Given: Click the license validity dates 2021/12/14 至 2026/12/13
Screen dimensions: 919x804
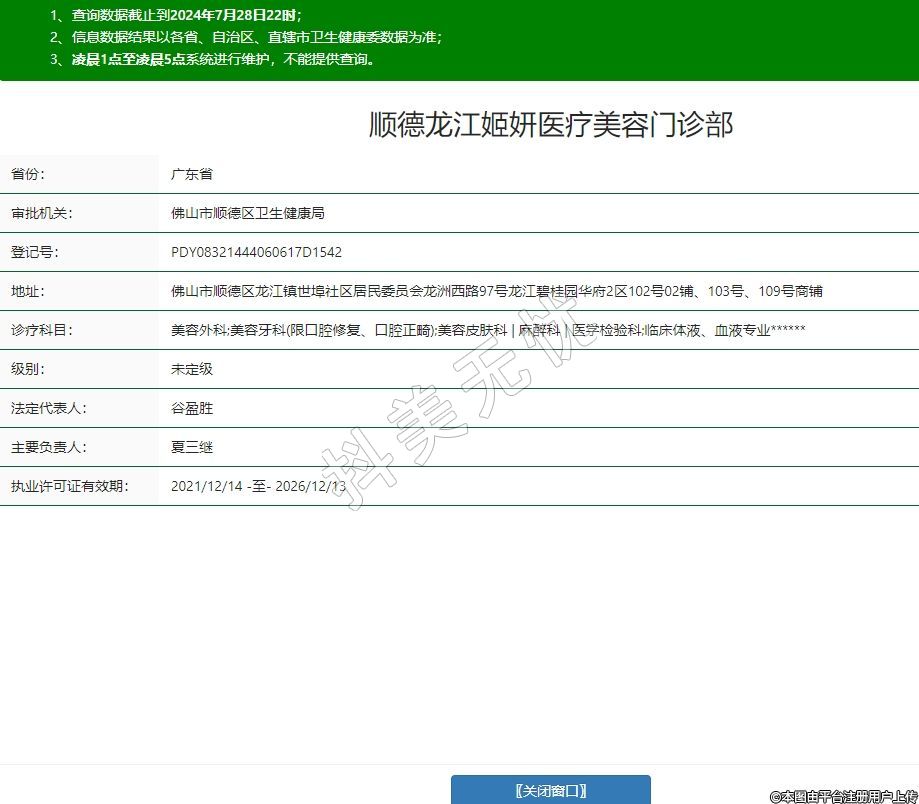Looking at the screenshot, I should [258, 486].
